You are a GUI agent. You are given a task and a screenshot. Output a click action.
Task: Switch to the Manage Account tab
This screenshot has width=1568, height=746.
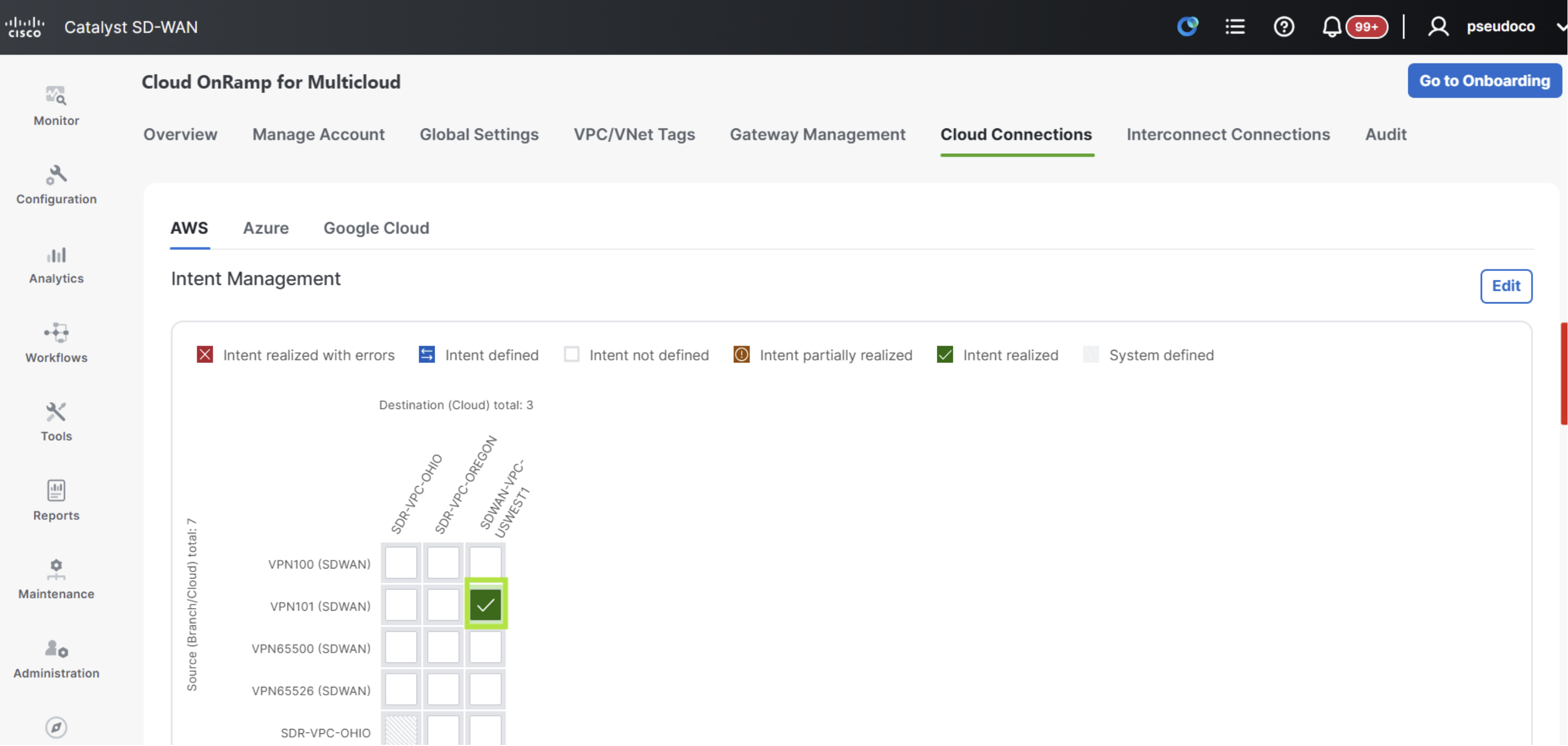pos(318,135)
